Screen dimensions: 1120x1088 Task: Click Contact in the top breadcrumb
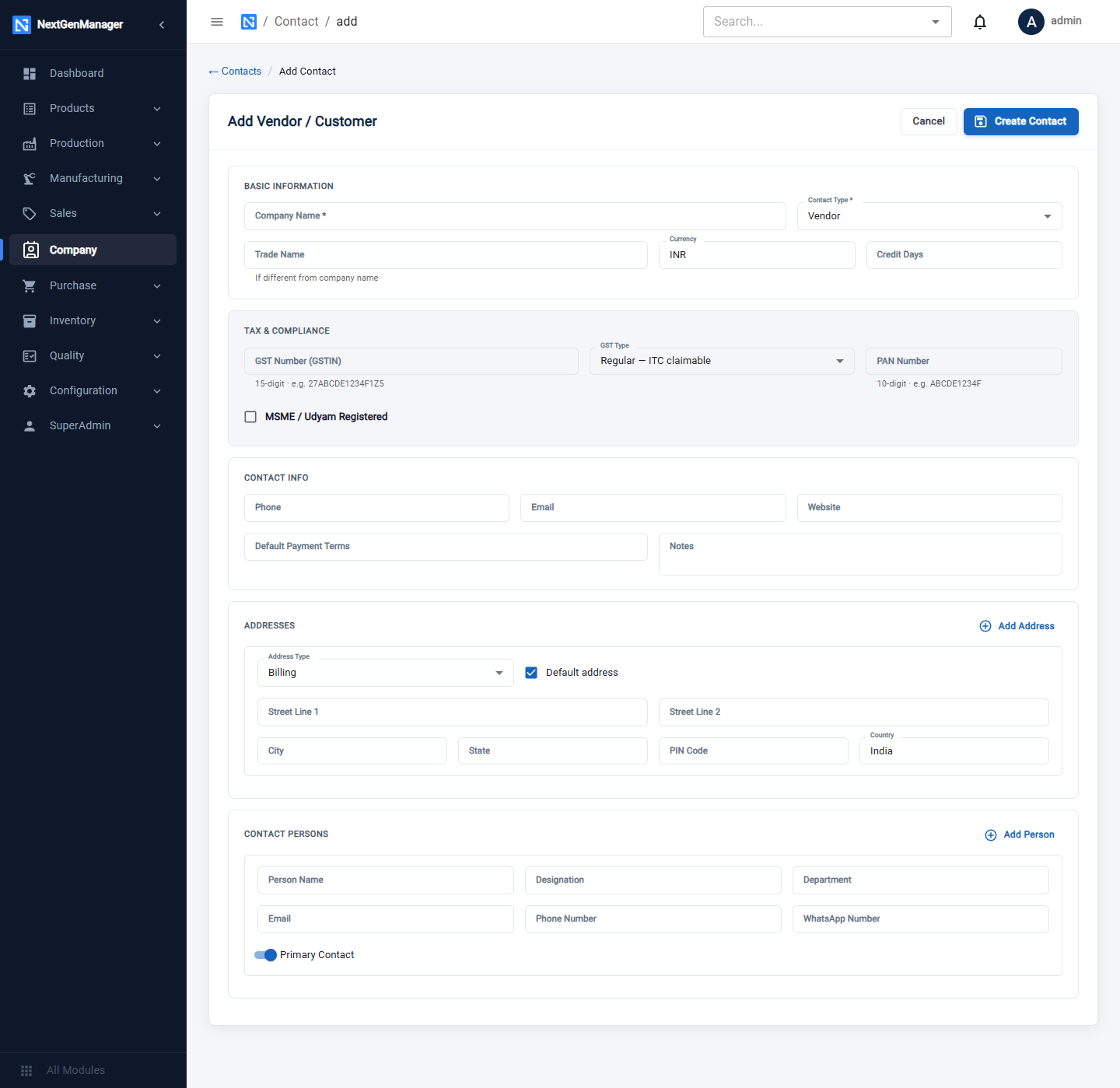click(296, 22)
